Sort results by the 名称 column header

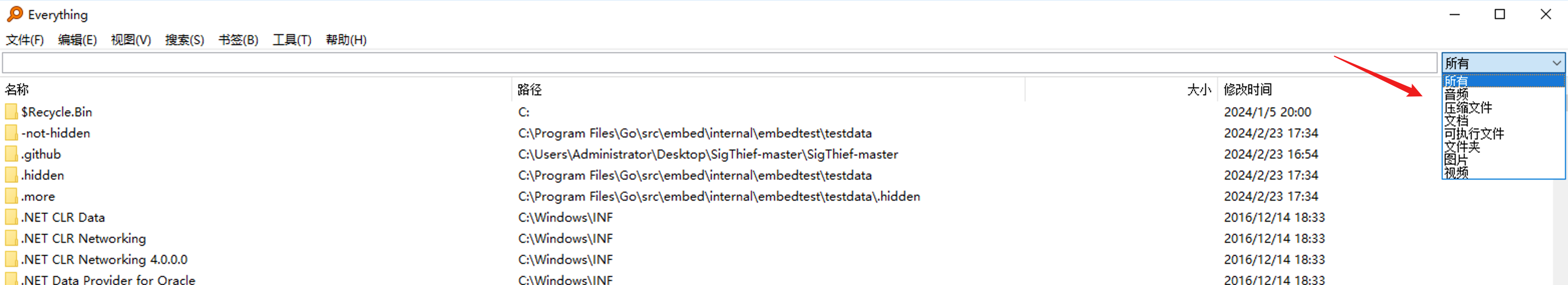17,90
